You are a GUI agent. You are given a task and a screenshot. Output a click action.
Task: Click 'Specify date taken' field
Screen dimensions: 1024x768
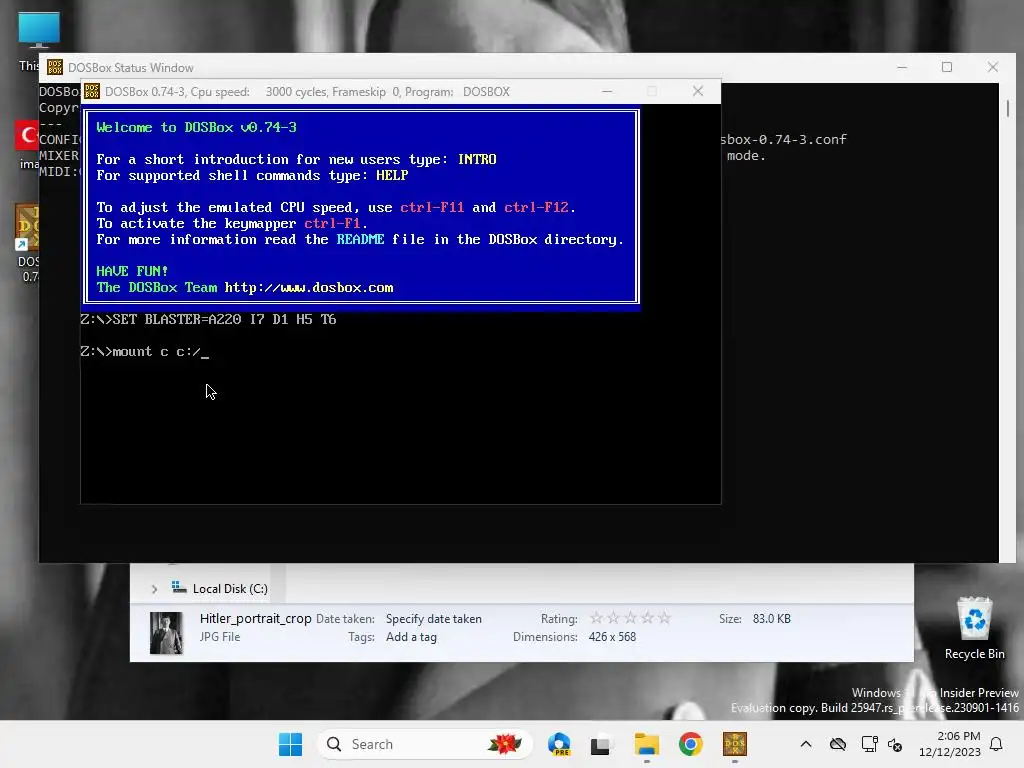pos(434,618)
